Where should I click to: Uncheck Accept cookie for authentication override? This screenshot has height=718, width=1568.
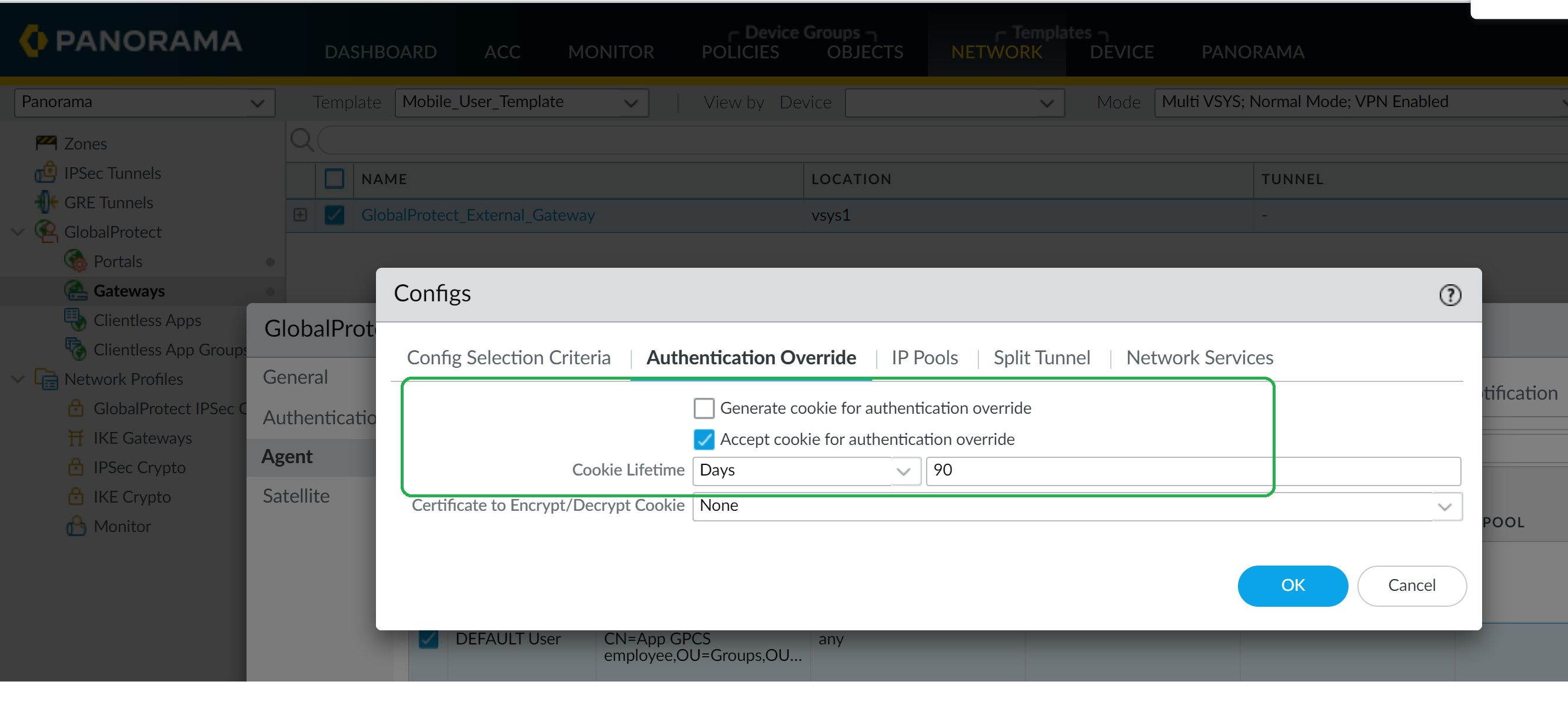[x=704, y=440]
